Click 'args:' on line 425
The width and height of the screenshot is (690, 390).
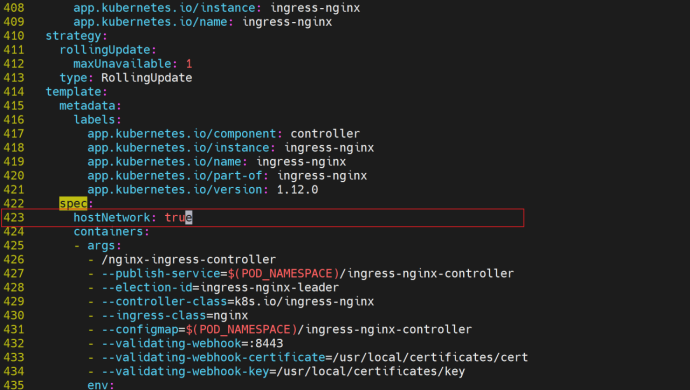point(104,246)
